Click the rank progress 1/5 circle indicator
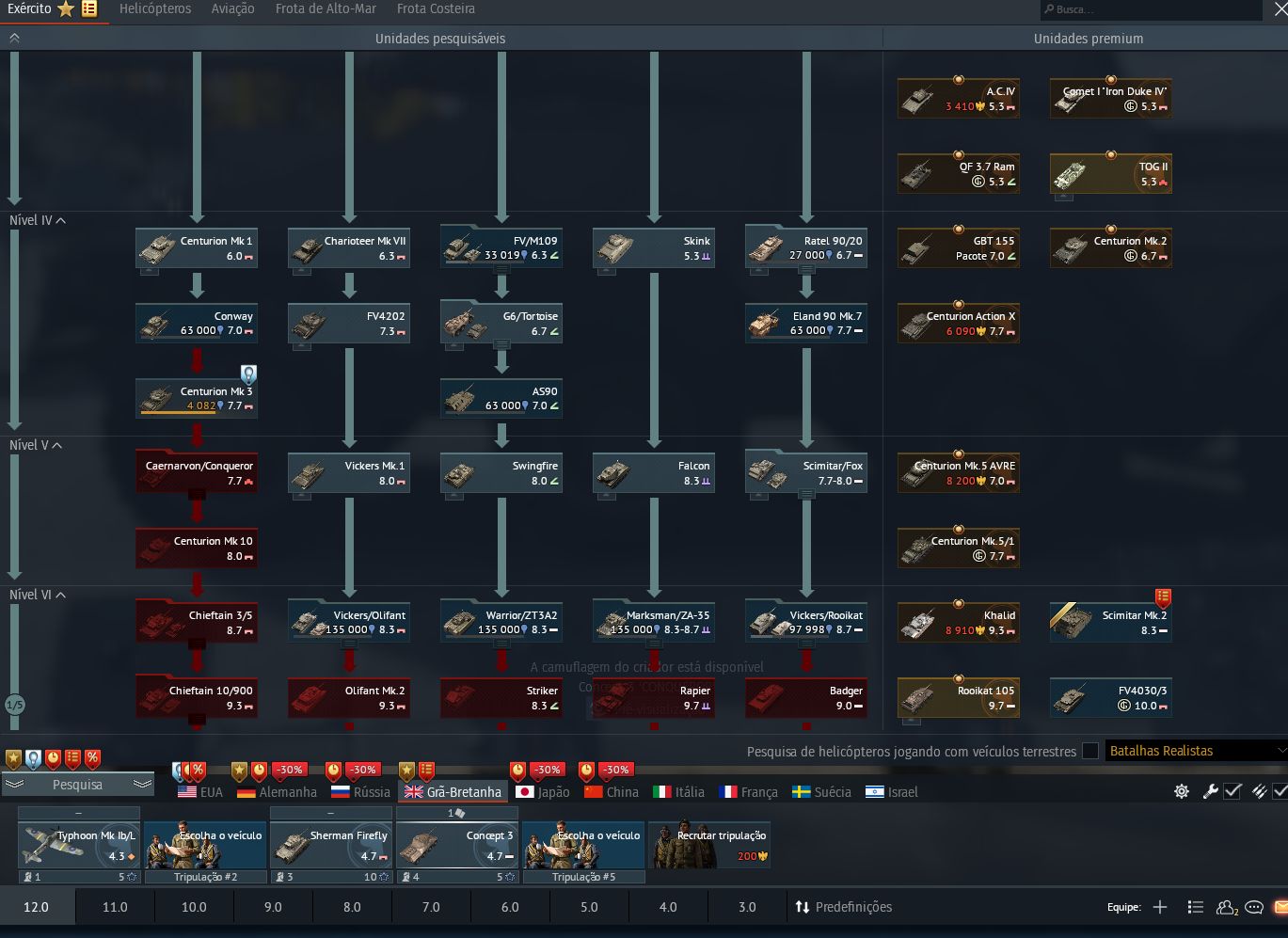The image size is (1288, 938). tap(14, 705)
